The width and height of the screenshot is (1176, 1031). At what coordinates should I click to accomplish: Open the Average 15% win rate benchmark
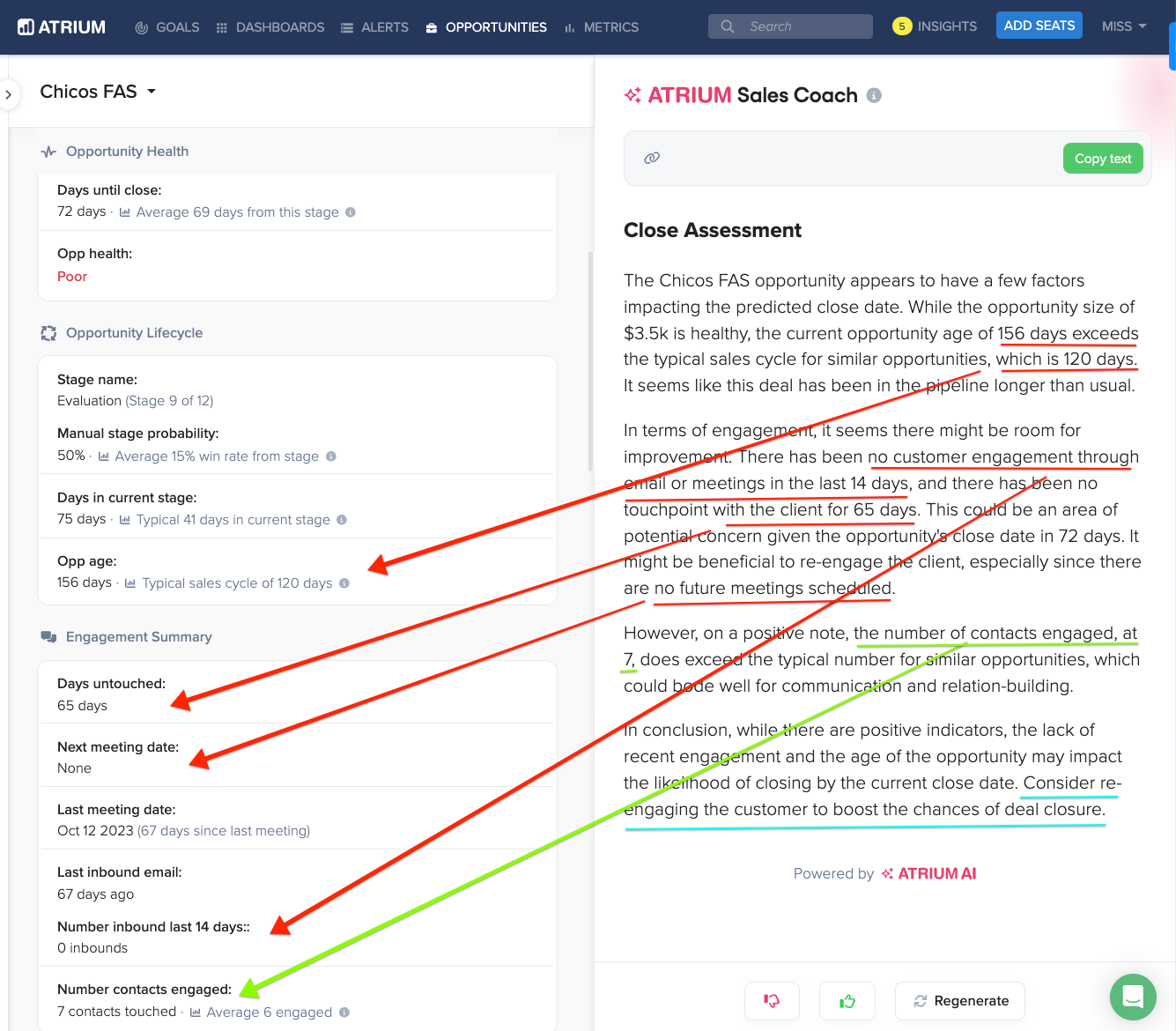[217, 456]
